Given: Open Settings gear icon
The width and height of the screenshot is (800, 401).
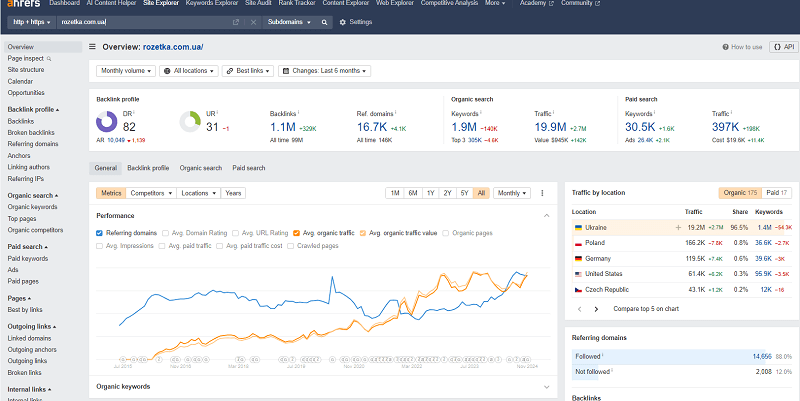Looking at the screenshot, I should tap(342, 22).
